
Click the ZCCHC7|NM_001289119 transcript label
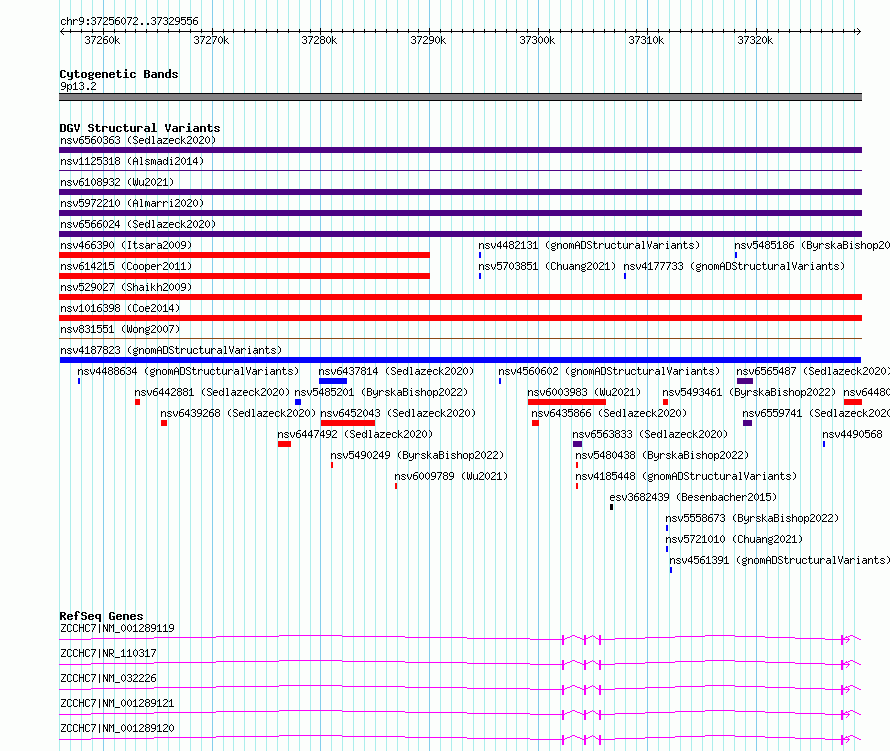117,628
